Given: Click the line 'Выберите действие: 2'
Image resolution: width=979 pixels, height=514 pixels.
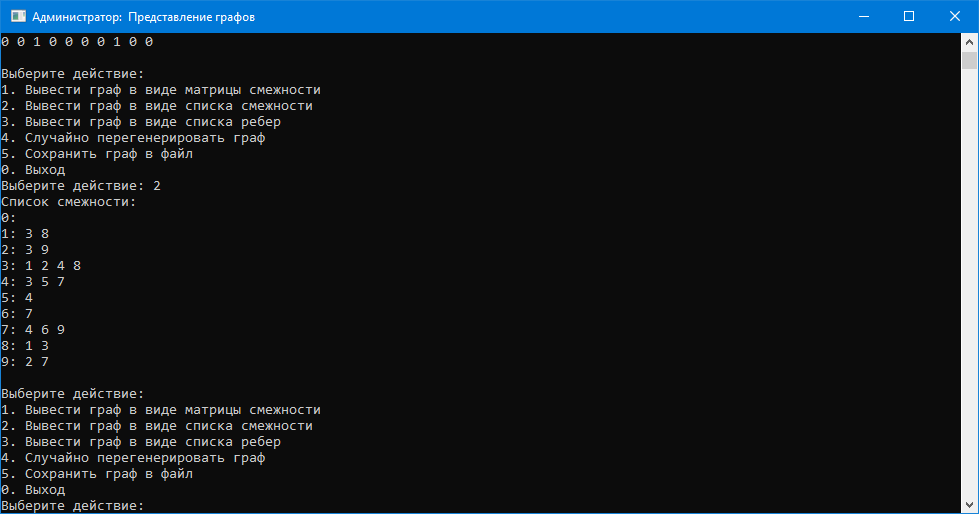Looking at the screenshot, I should coord(81,186).
